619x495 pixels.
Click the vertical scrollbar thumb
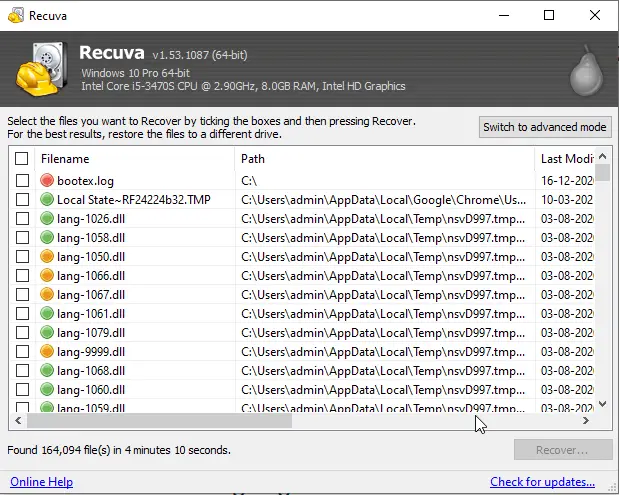[x=602, y=172]
